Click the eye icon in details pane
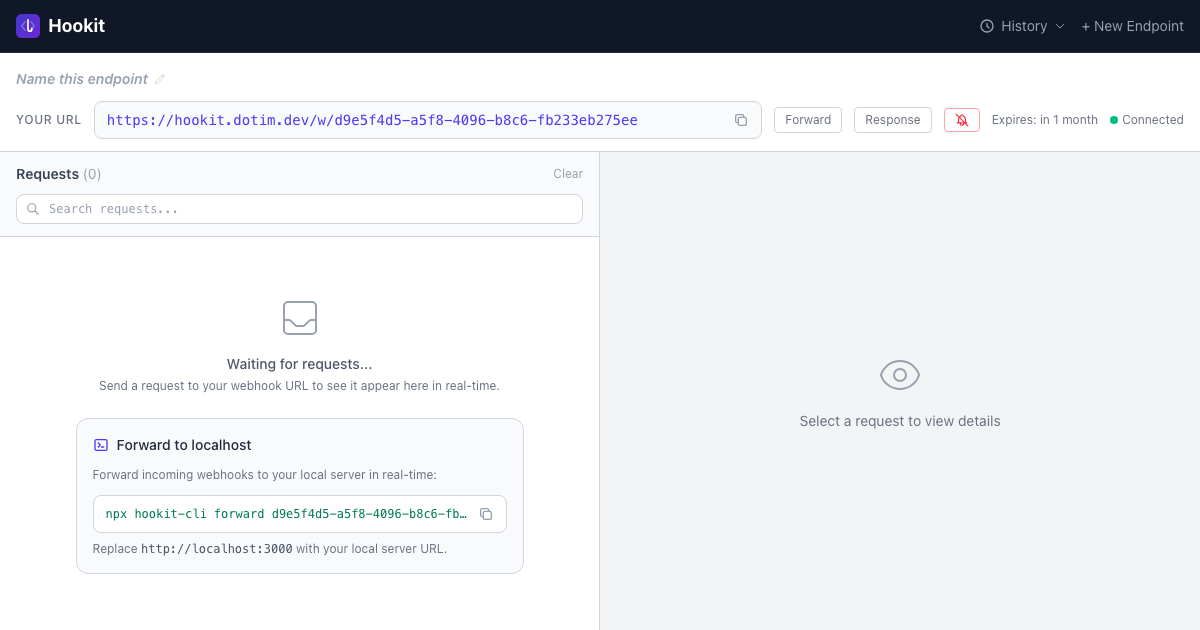The width and height of the screenshot is (1200, 630). pos(899,375)
